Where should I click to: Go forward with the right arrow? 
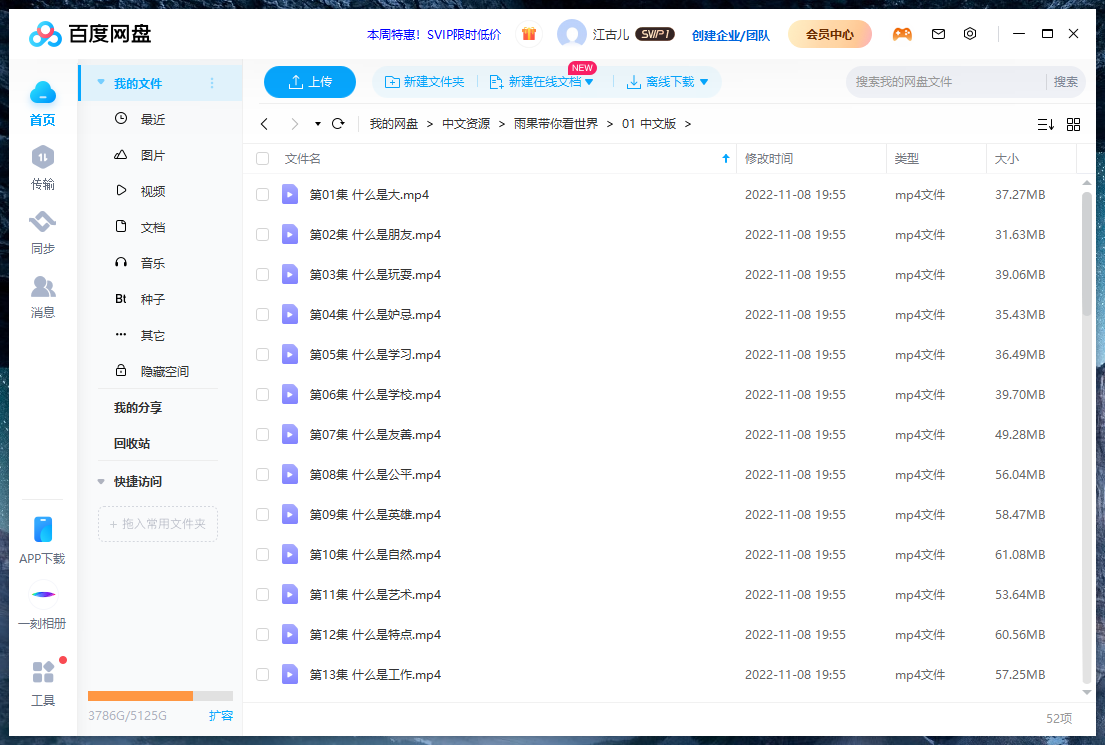(295, 124)
